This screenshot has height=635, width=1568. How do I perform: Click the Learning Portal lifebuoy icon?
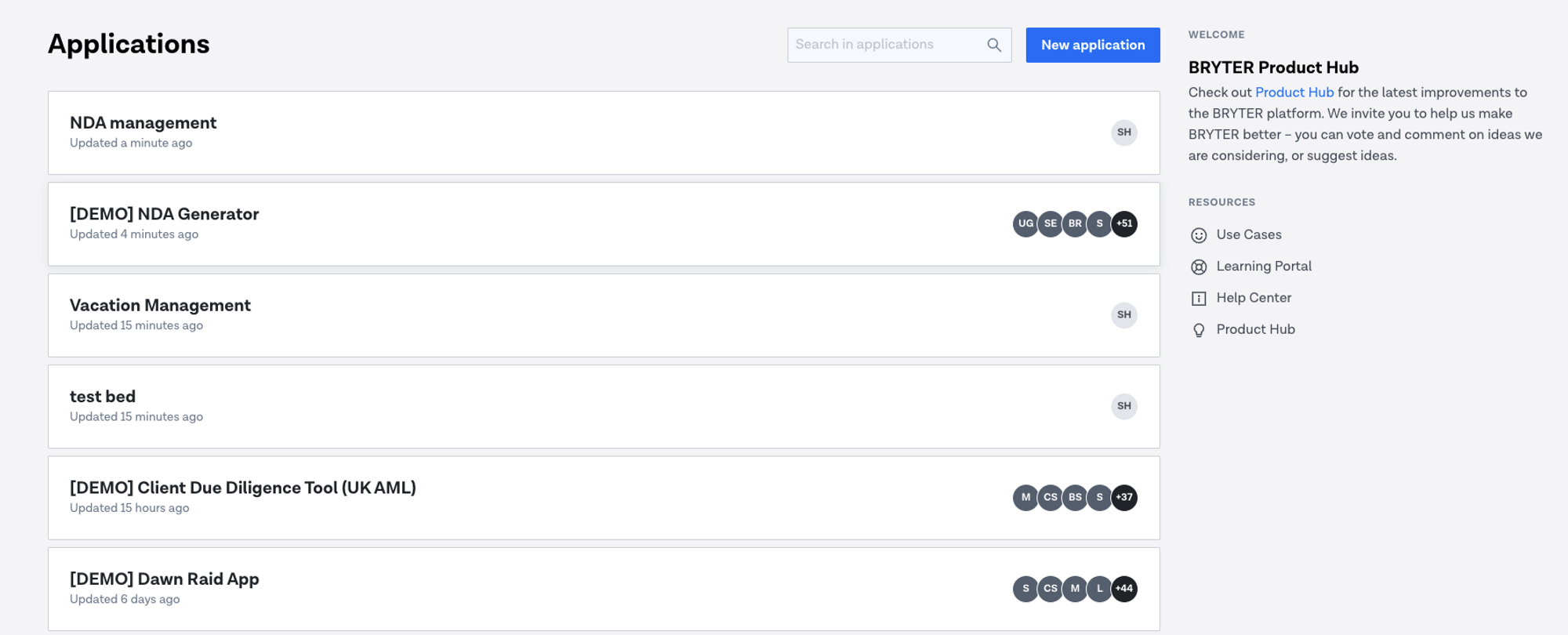click(1198, 267)
